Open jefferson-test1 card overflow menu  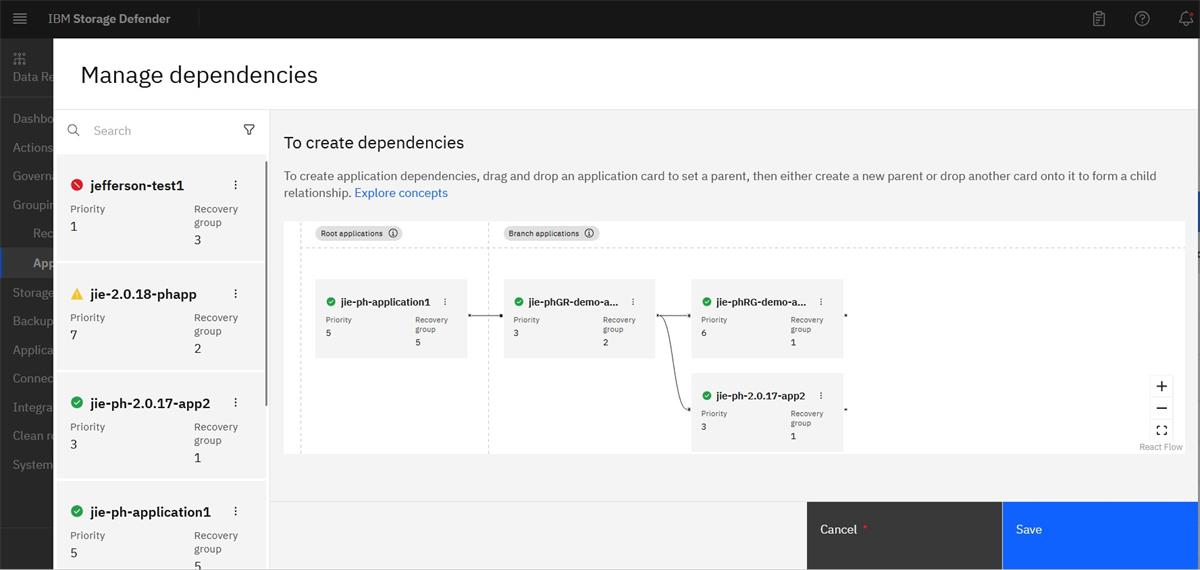click(x=236, y=185)
